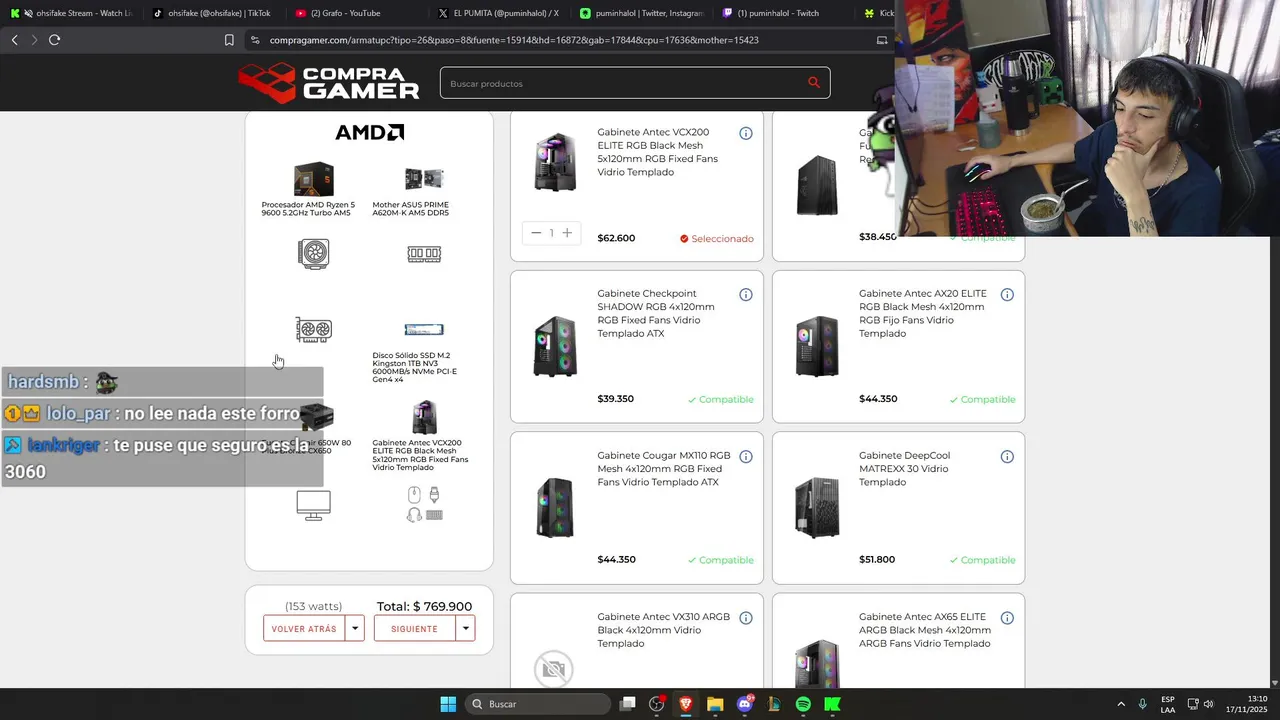Open info for Gabinete Antec AX20 ELITE
This screenshot has width=1280, height=720.
(x=1007, y=294)
